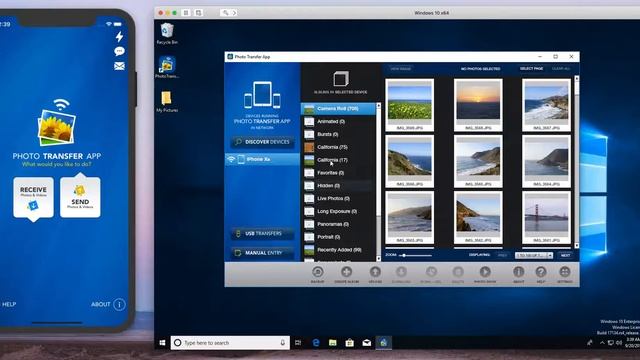Start the Photo Show play icon
The image size is (640, 360).
(x=485, y=272)
